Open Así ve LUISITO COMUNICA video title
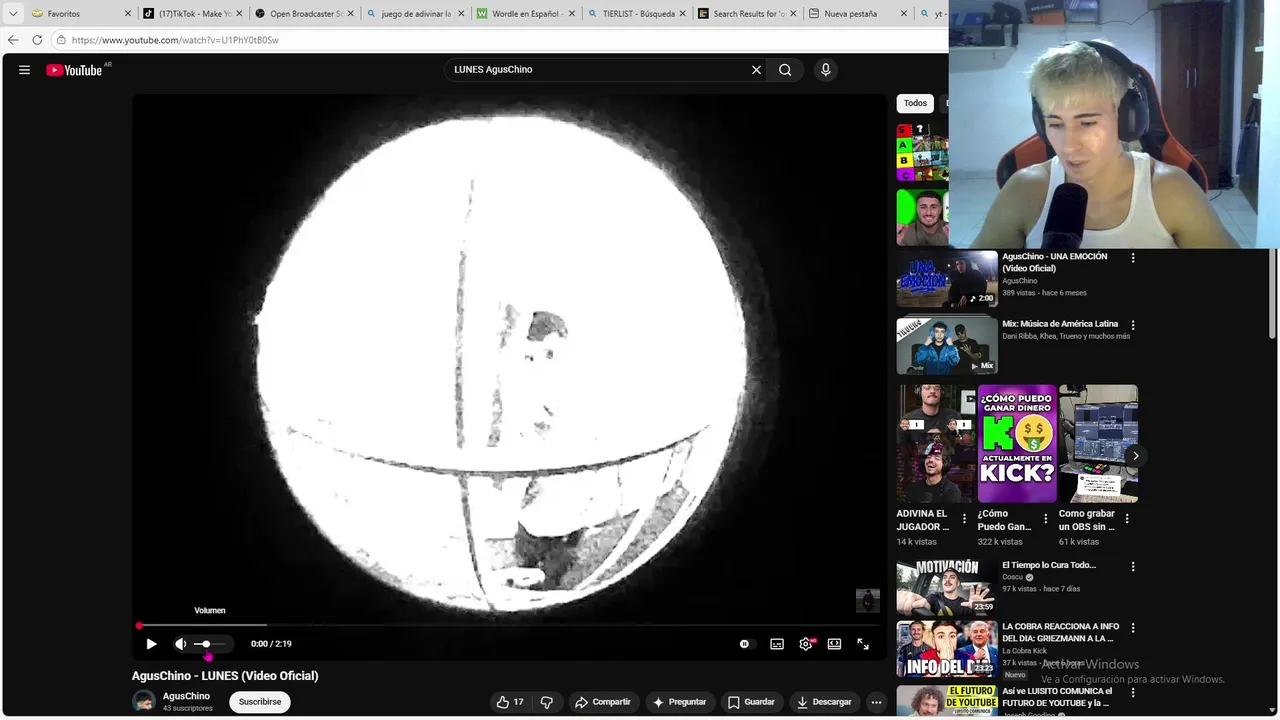 (1057, 697)
